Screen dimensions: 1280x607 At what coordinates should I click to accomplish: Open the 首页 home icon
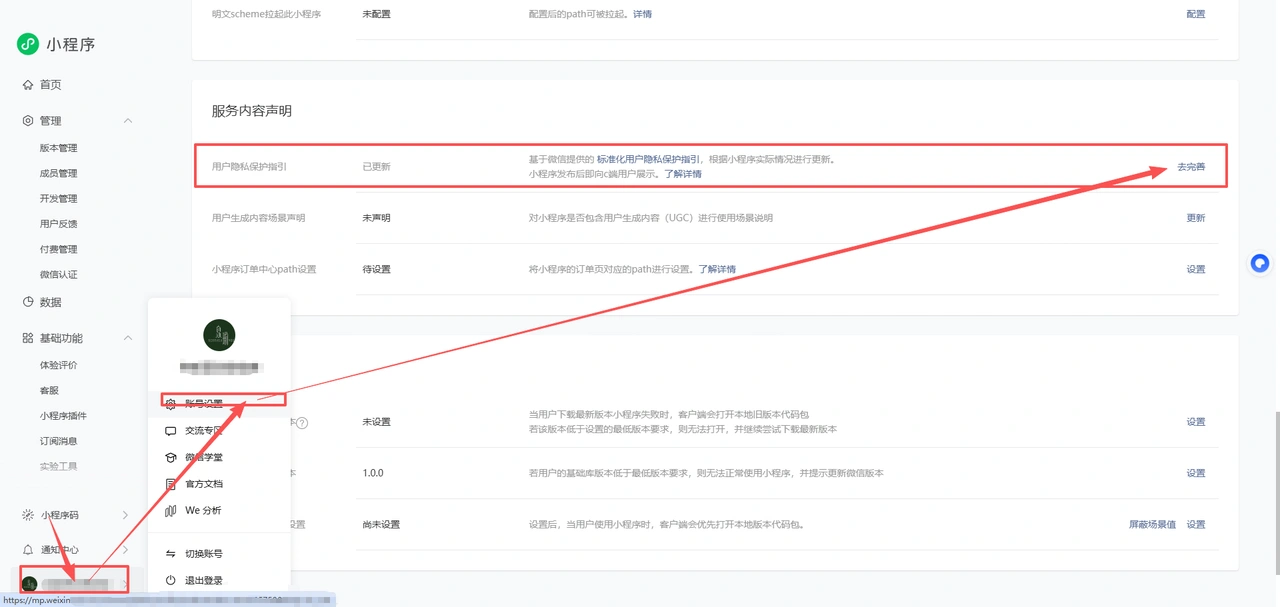point(28,85)
